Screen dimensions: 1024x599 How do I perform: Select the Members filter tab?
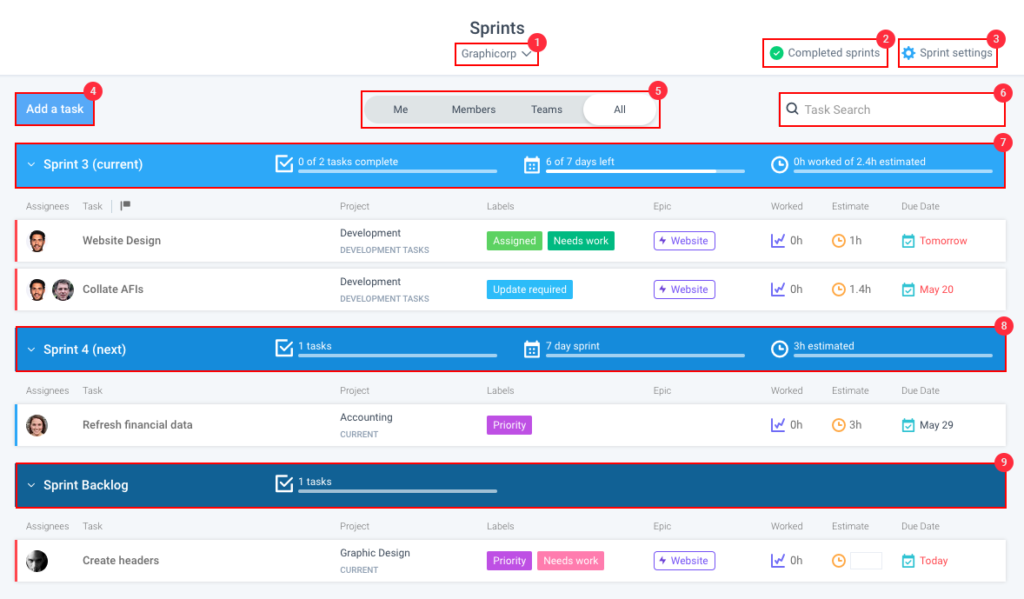pos(473,110)
